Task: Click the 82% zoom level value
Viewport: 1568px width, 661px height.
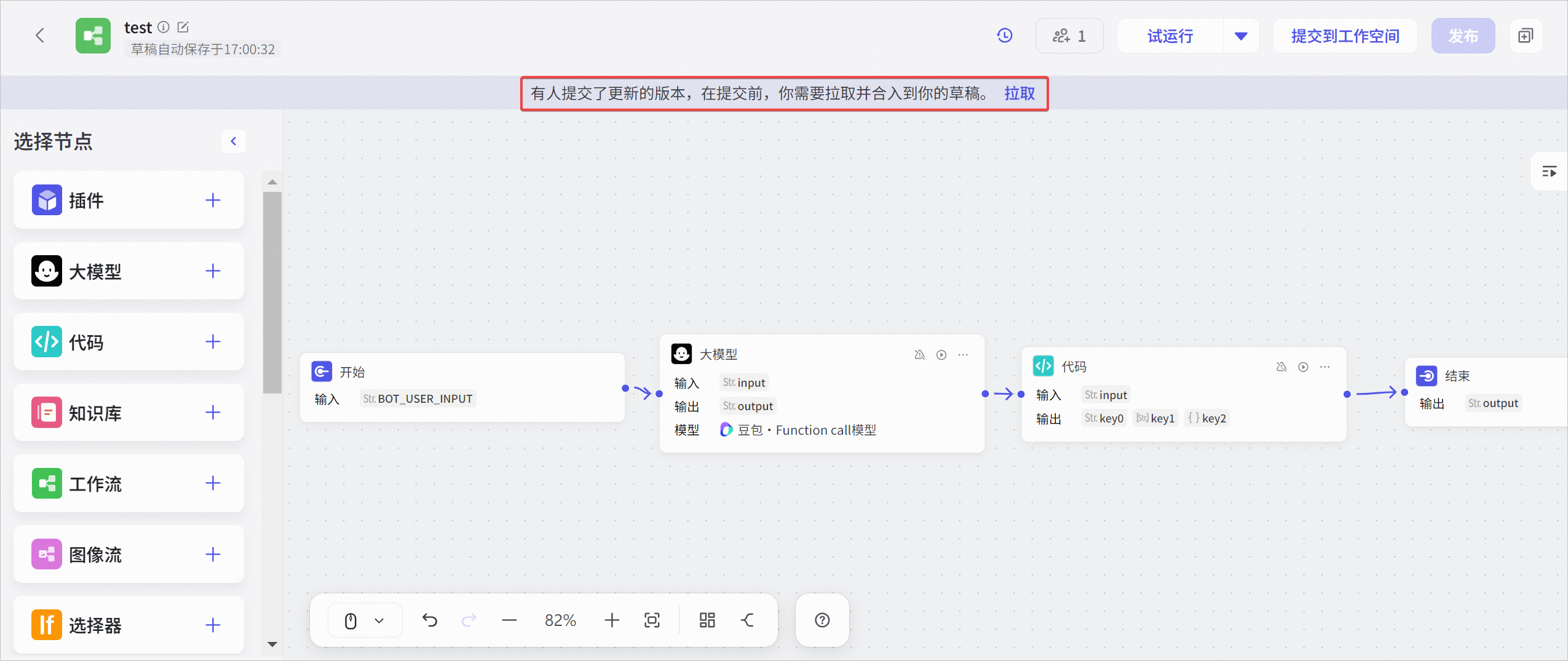Action: (x=560, y=620)
